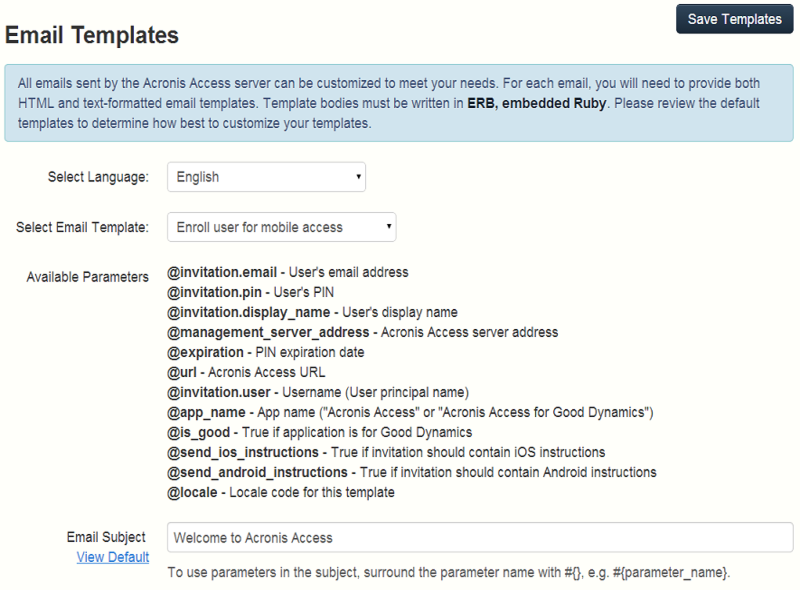
Task: Select the @invitation.pin parameter text
Action: [216, 292]
